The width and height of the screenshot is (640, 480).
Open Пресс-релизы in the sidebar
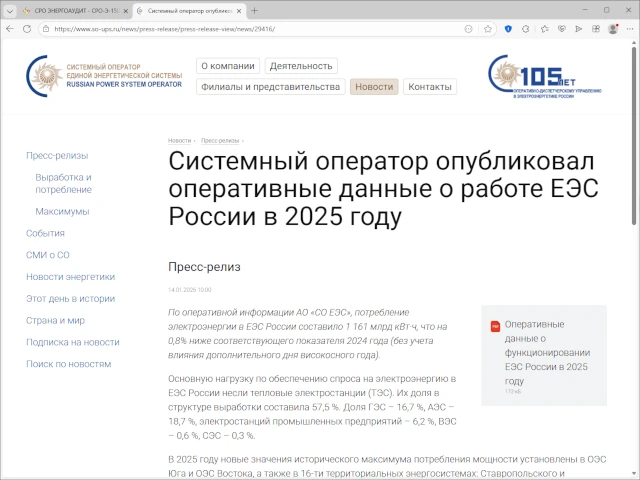57,156
